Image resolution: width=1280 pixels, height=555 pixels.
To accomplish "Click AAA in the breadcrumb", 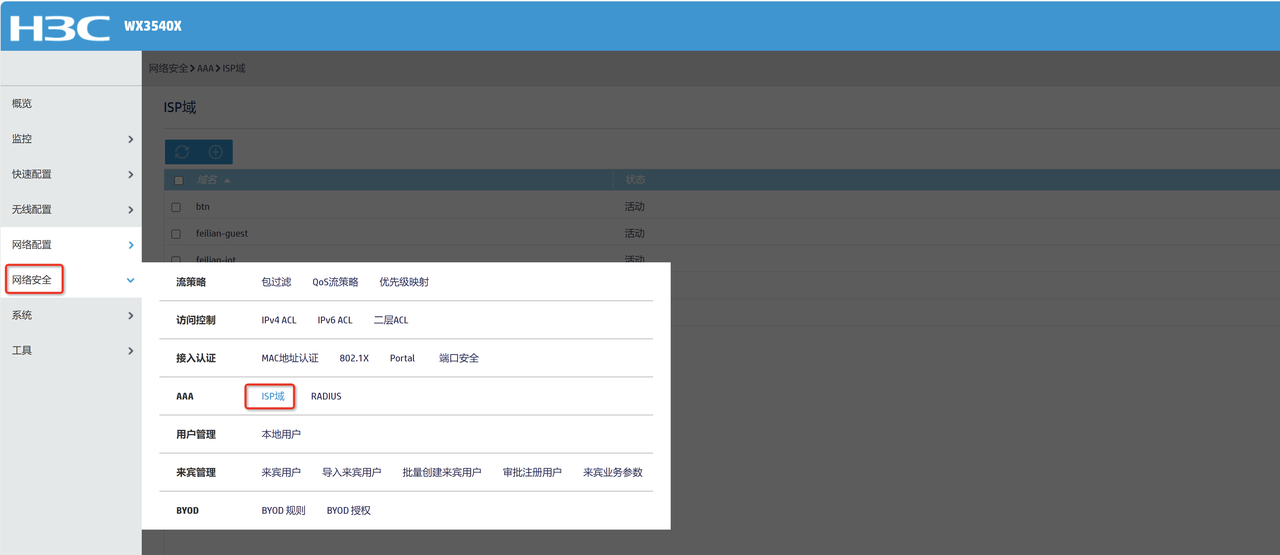I will [x=205, y=68].
